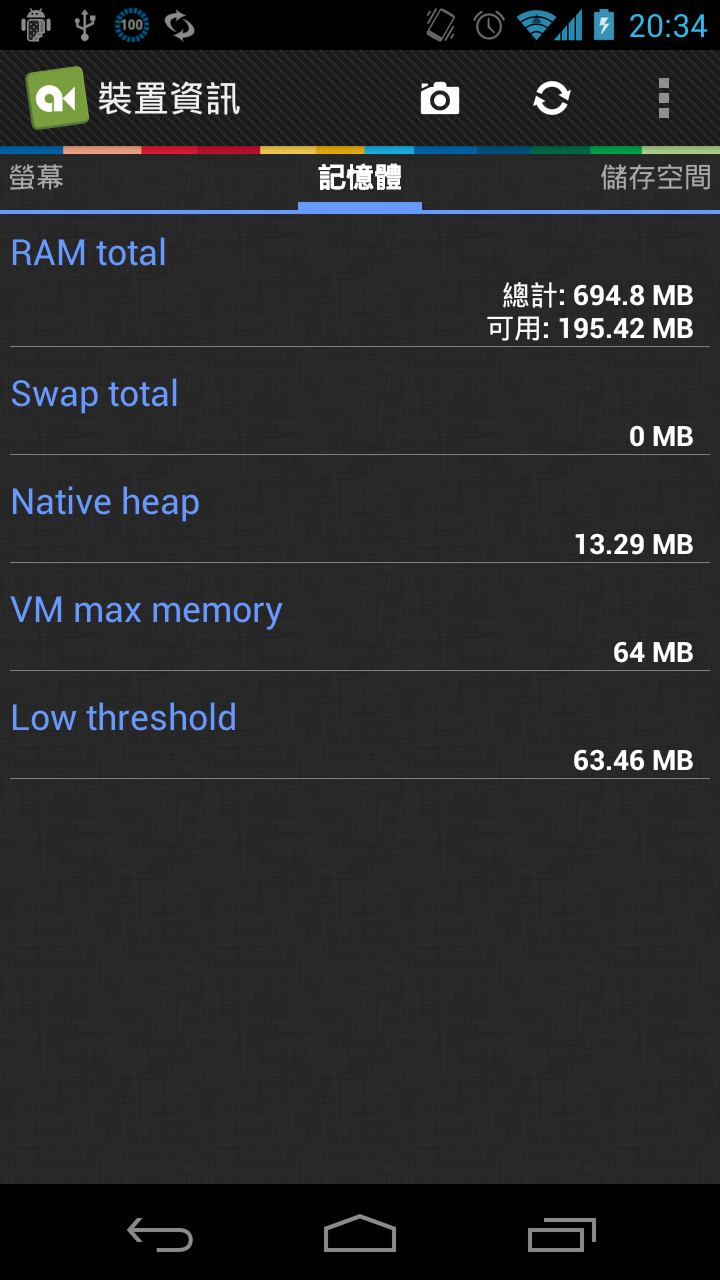
Task: Tap the battery charging icon
Action: click(604, 25)
